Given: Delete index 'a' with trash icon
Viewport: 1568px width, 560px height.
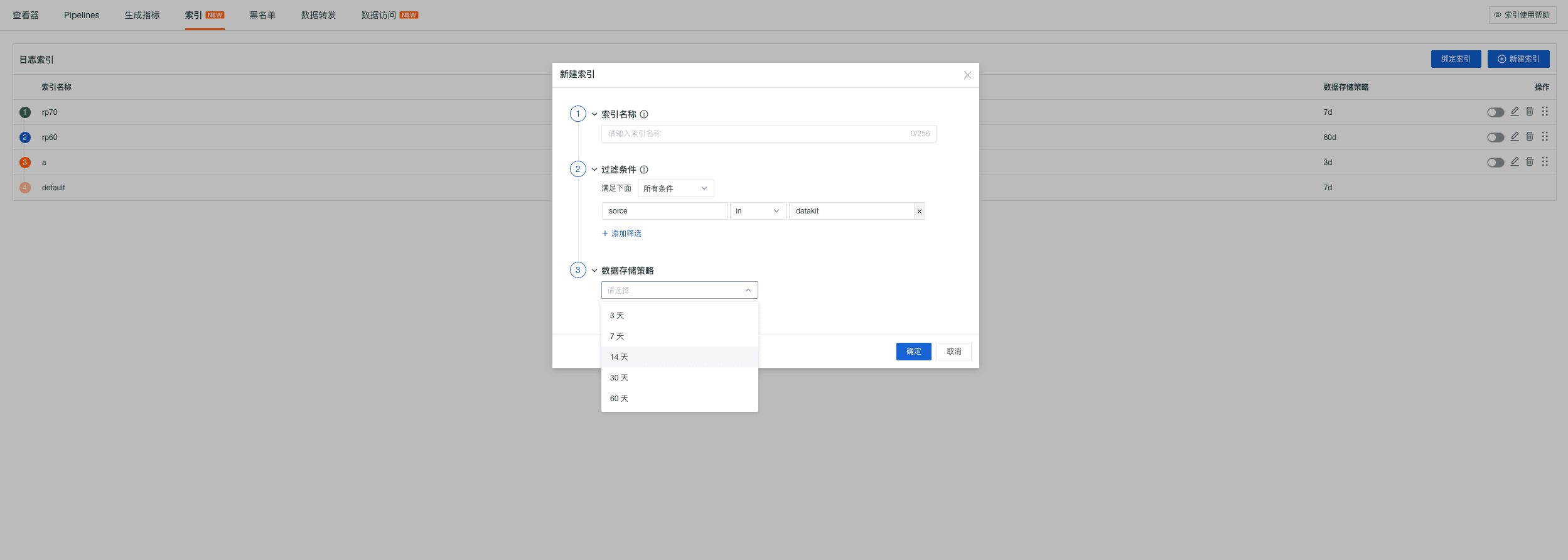Looking at the screenshot, I should [x=1530, y=162].
